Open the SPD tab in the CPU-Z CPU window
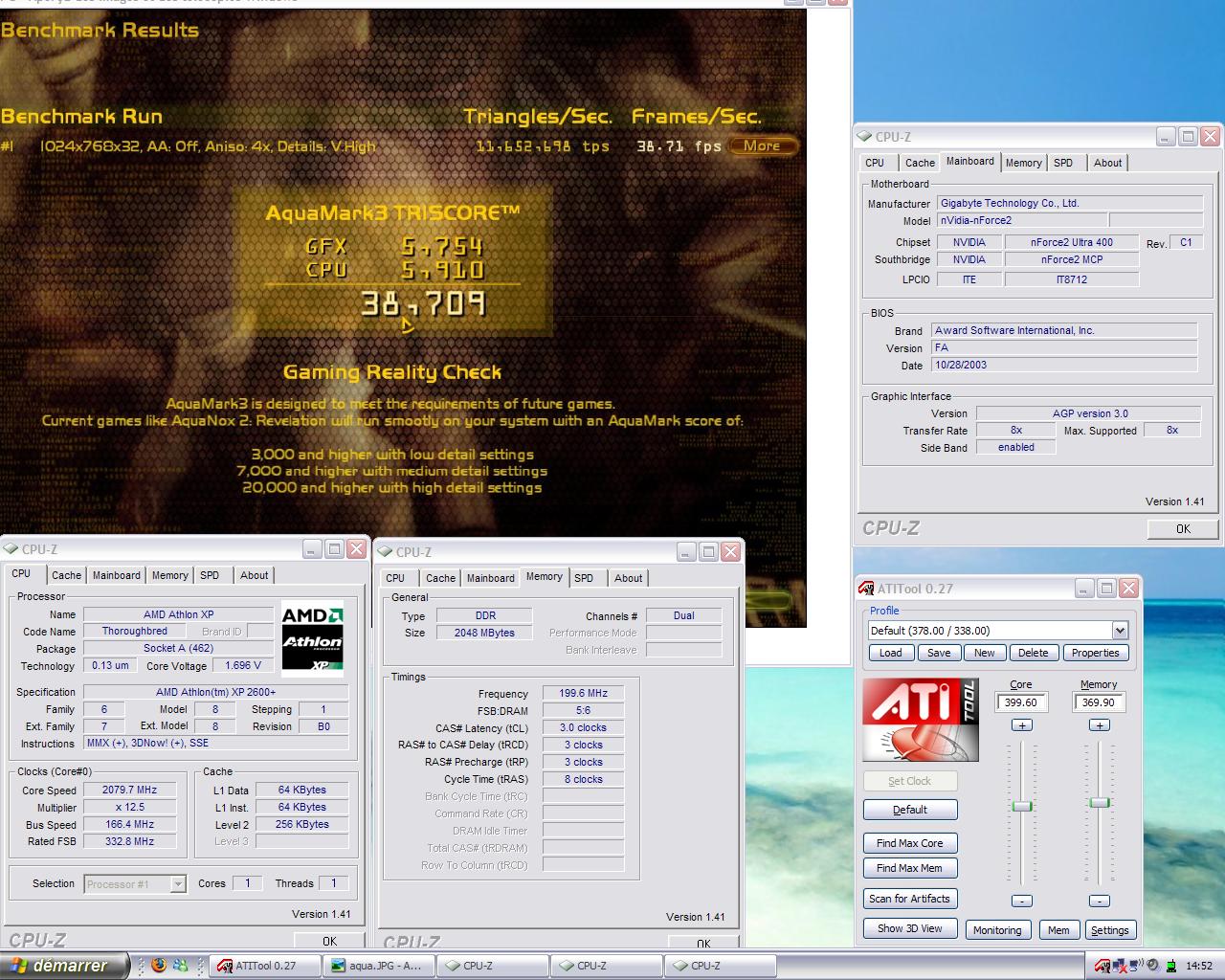The width and height of the screenshot is (1225, 980). point(210,575)
